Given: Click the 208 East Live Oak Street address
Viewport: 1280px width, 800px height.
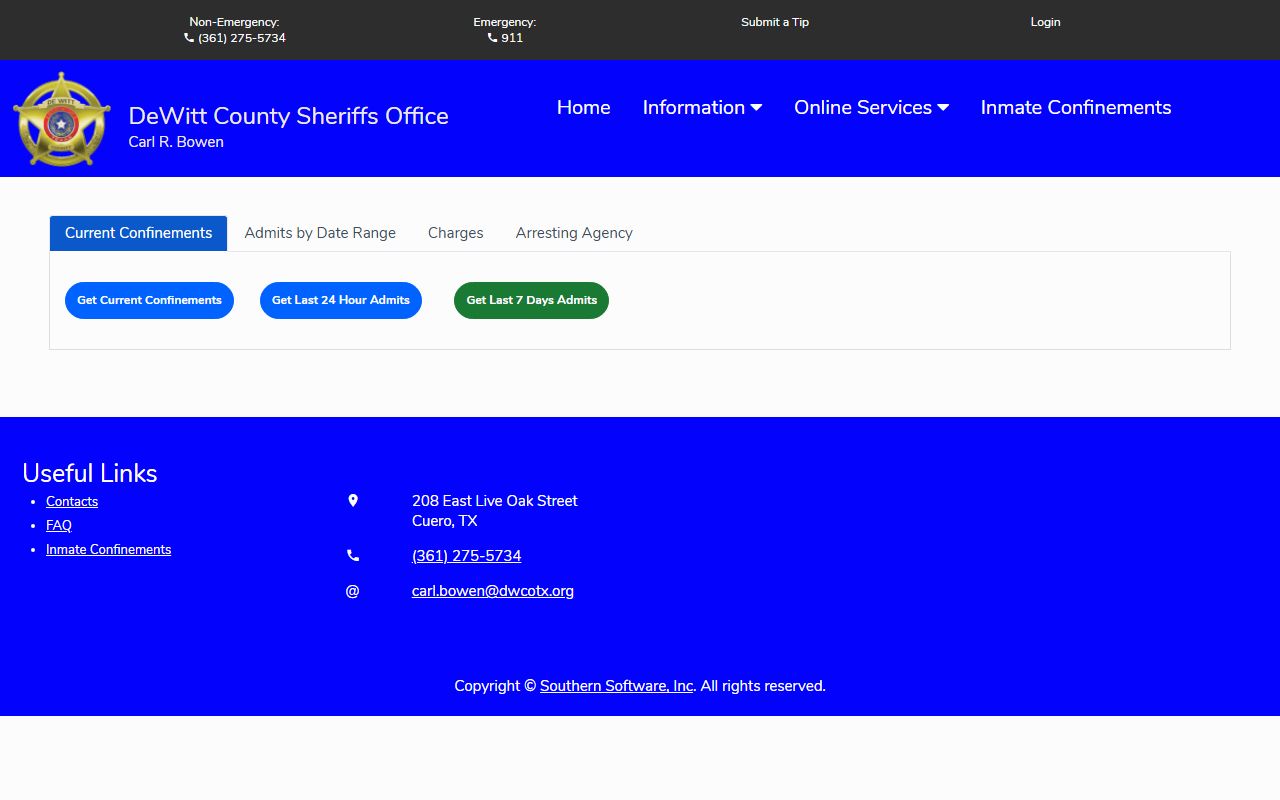Looking at the screenshot, I should click(x=495, y=501).
